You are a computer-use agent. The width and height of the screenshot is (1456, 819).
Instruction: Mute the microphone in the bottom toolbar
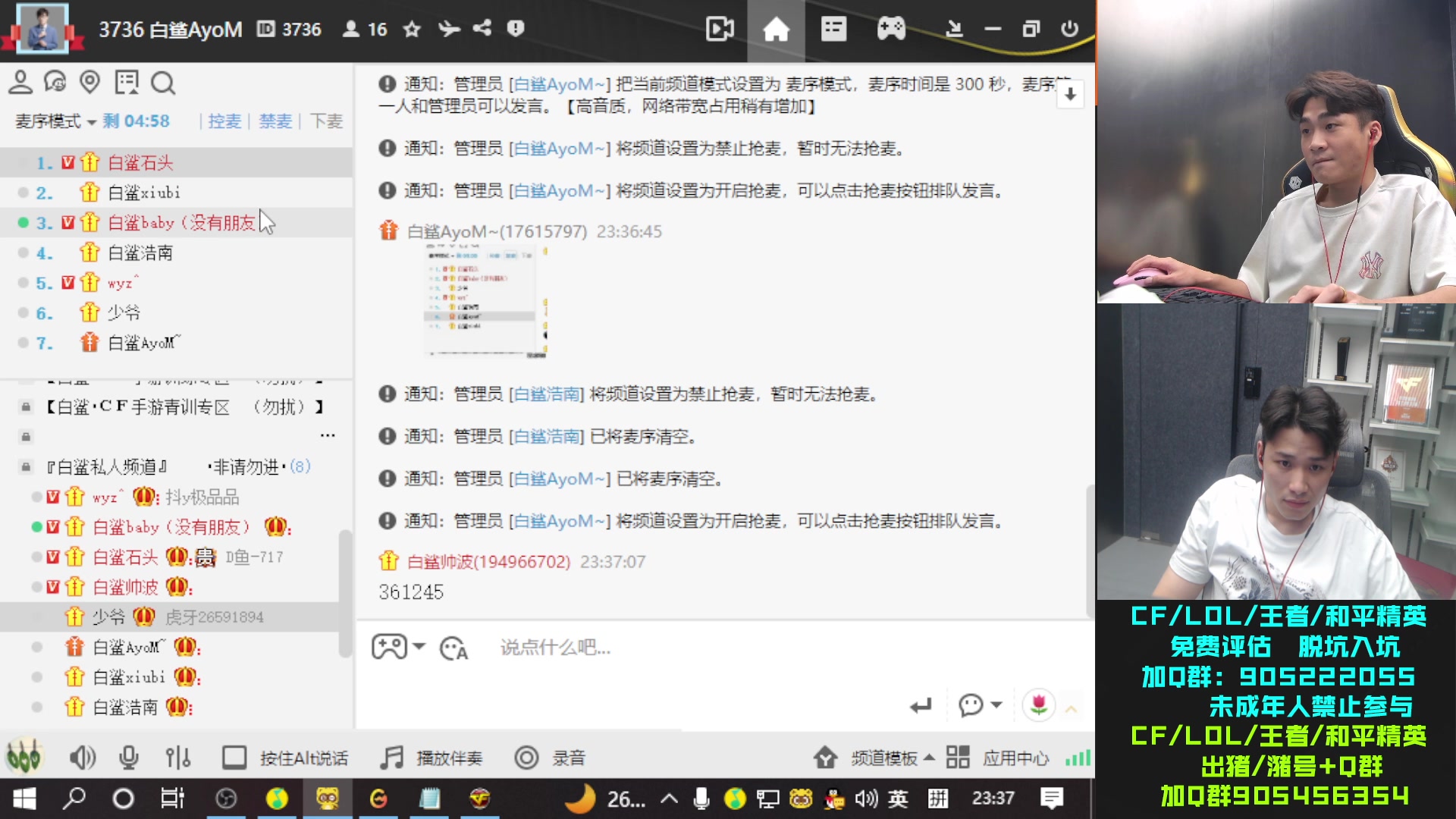coord(127,757)
